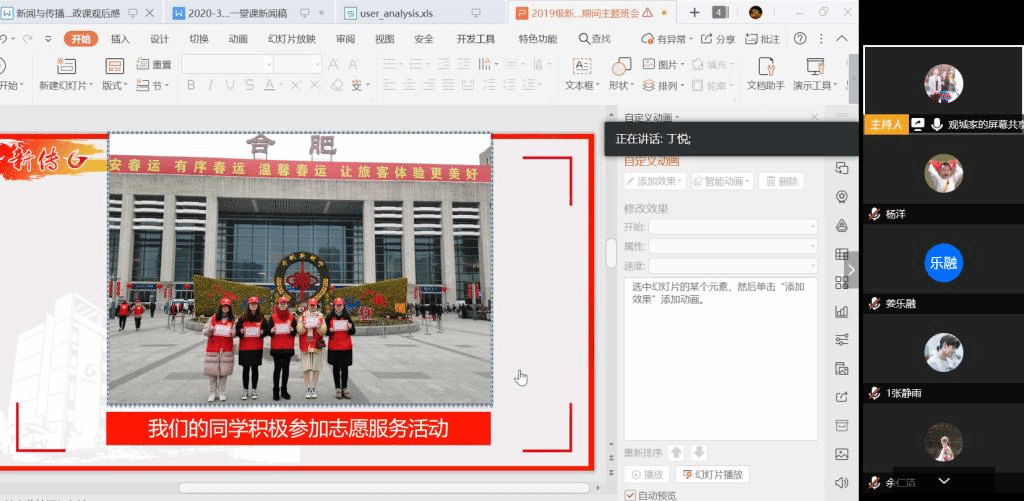The height and width of the screenshot is (501, 1024).
Task: Open the Insert (插入) ribbon tab
Action: (120, 39)
